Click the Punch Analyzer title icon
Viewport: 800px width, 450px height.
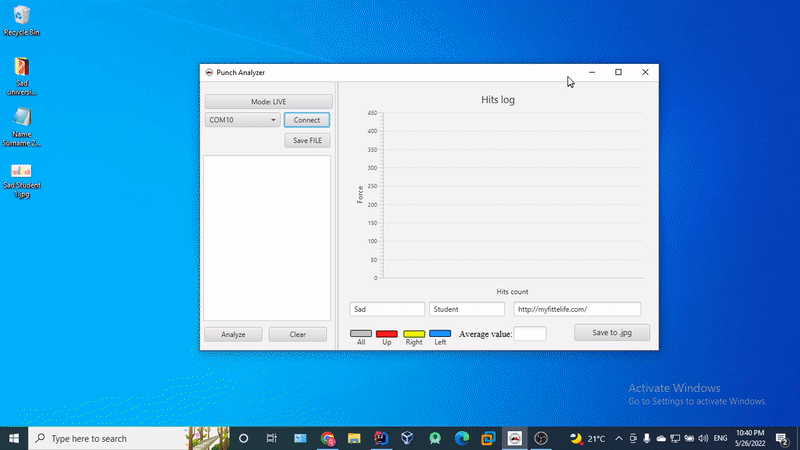click(x=209, y=72)
